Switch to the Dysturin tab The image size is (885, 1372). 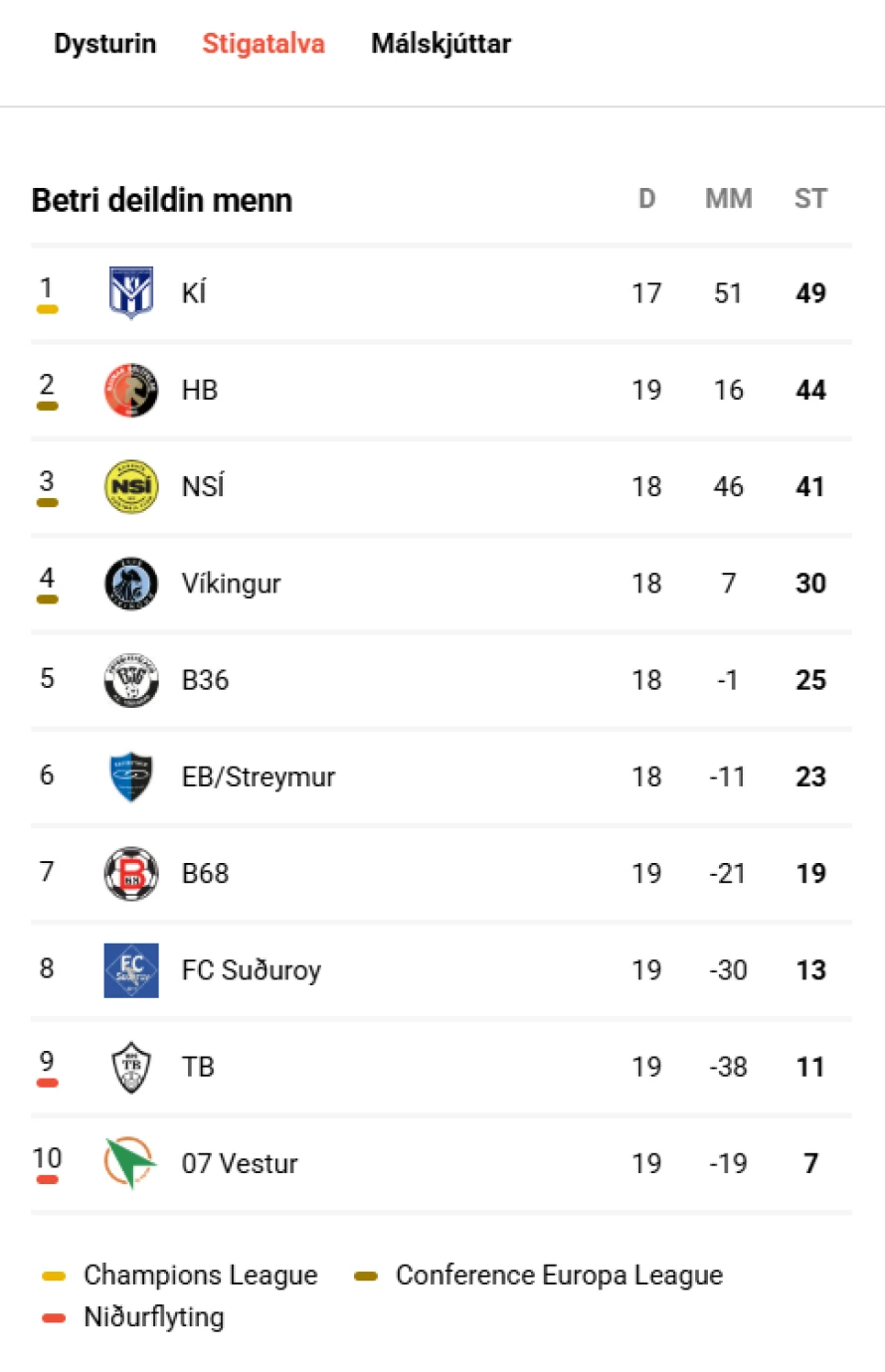tap(104, 44)
